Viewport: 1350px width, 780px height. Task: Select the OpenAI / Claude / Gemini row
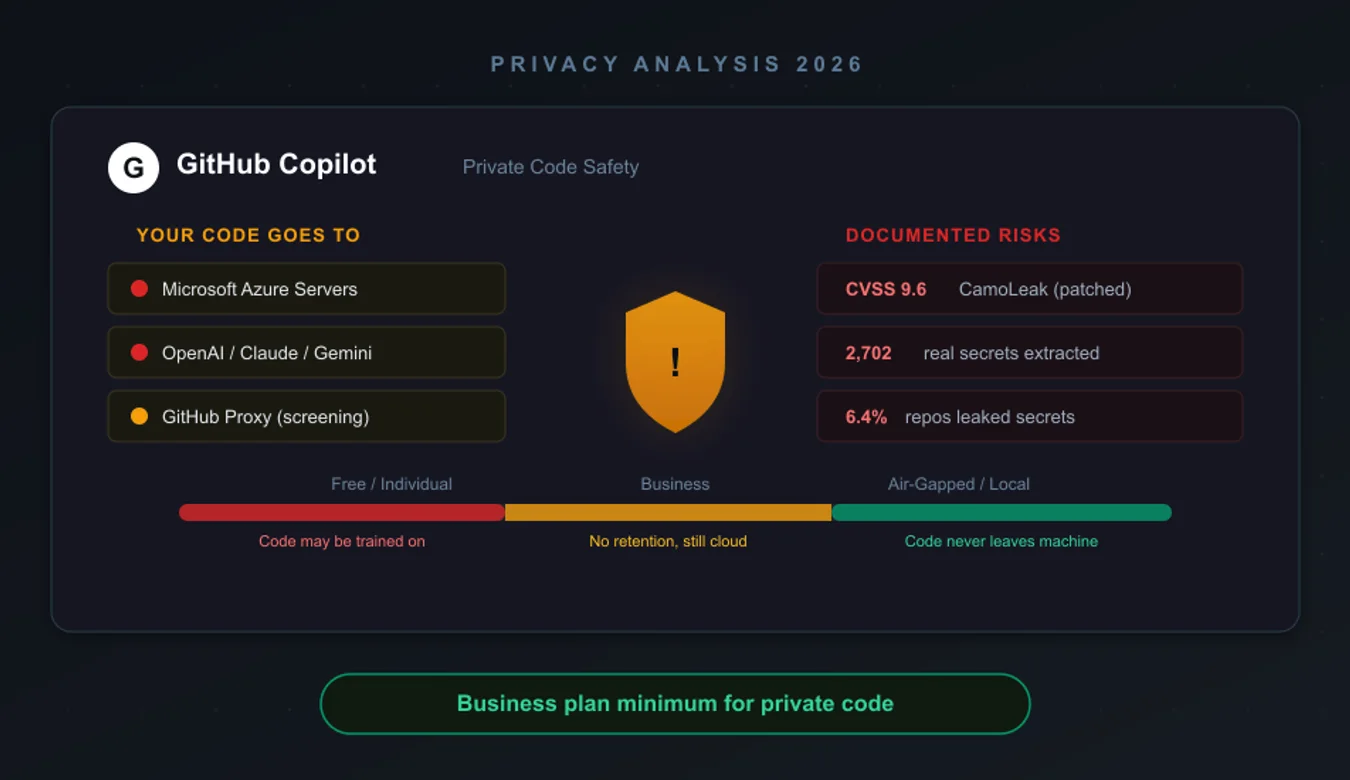coord(306,353)
